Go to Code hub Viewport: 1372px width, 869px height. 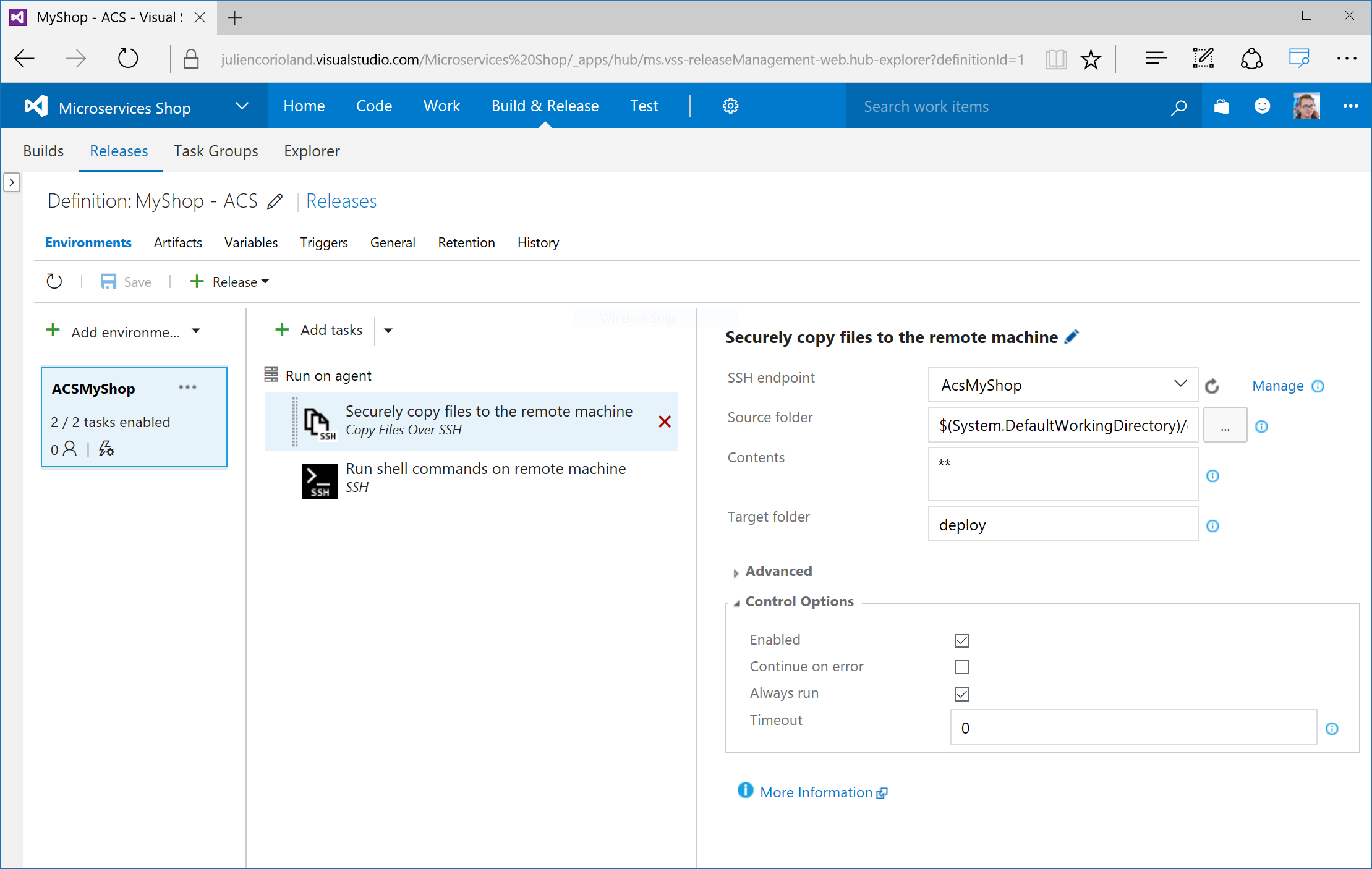(x=374, y=106)
